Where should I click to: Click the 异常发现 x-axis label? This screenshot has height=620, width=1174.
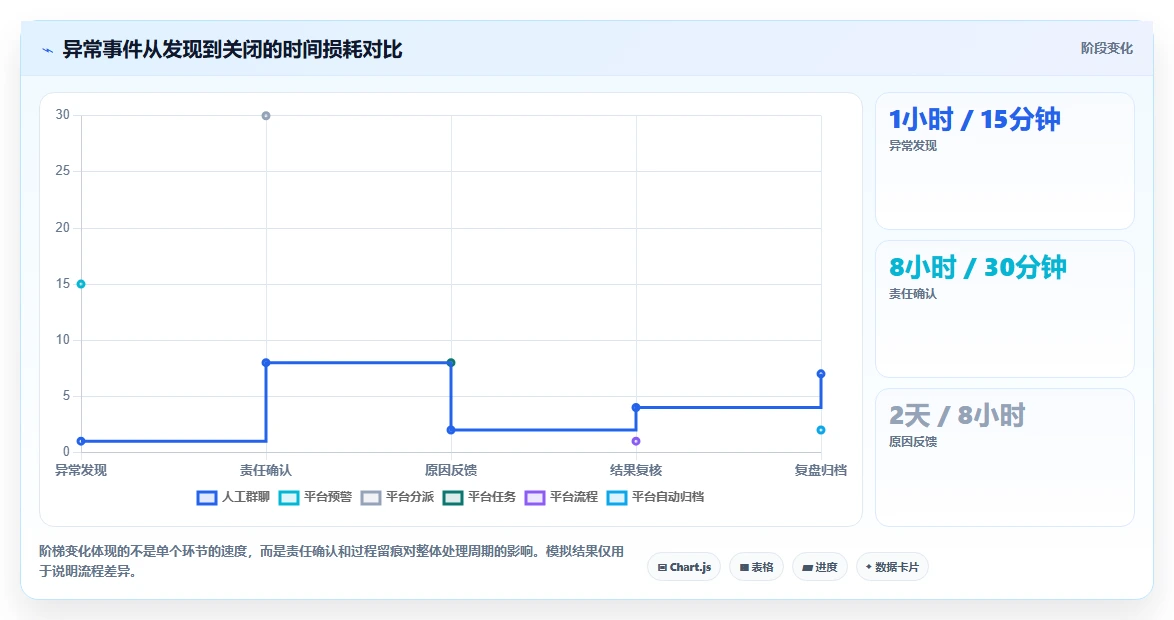[x=81, y=470]
